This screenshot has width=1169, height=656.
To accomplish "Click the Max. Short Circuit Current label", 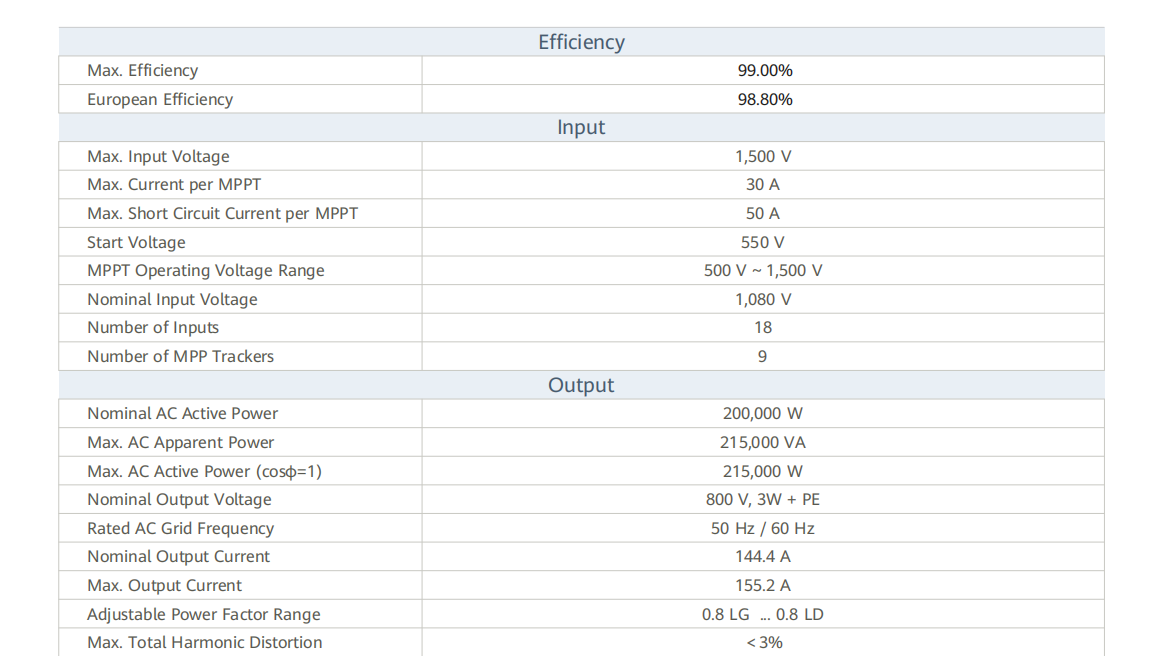I will coord(222,214).
